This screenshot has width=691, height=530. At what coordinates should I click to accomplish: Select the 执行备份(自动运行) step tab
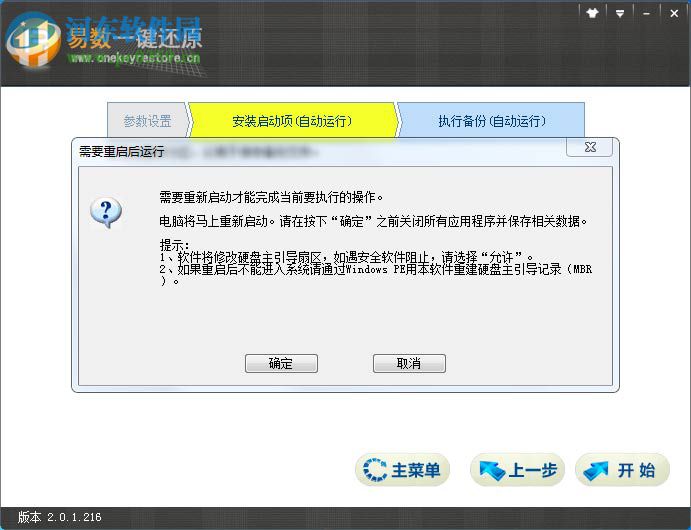[491, 121]
